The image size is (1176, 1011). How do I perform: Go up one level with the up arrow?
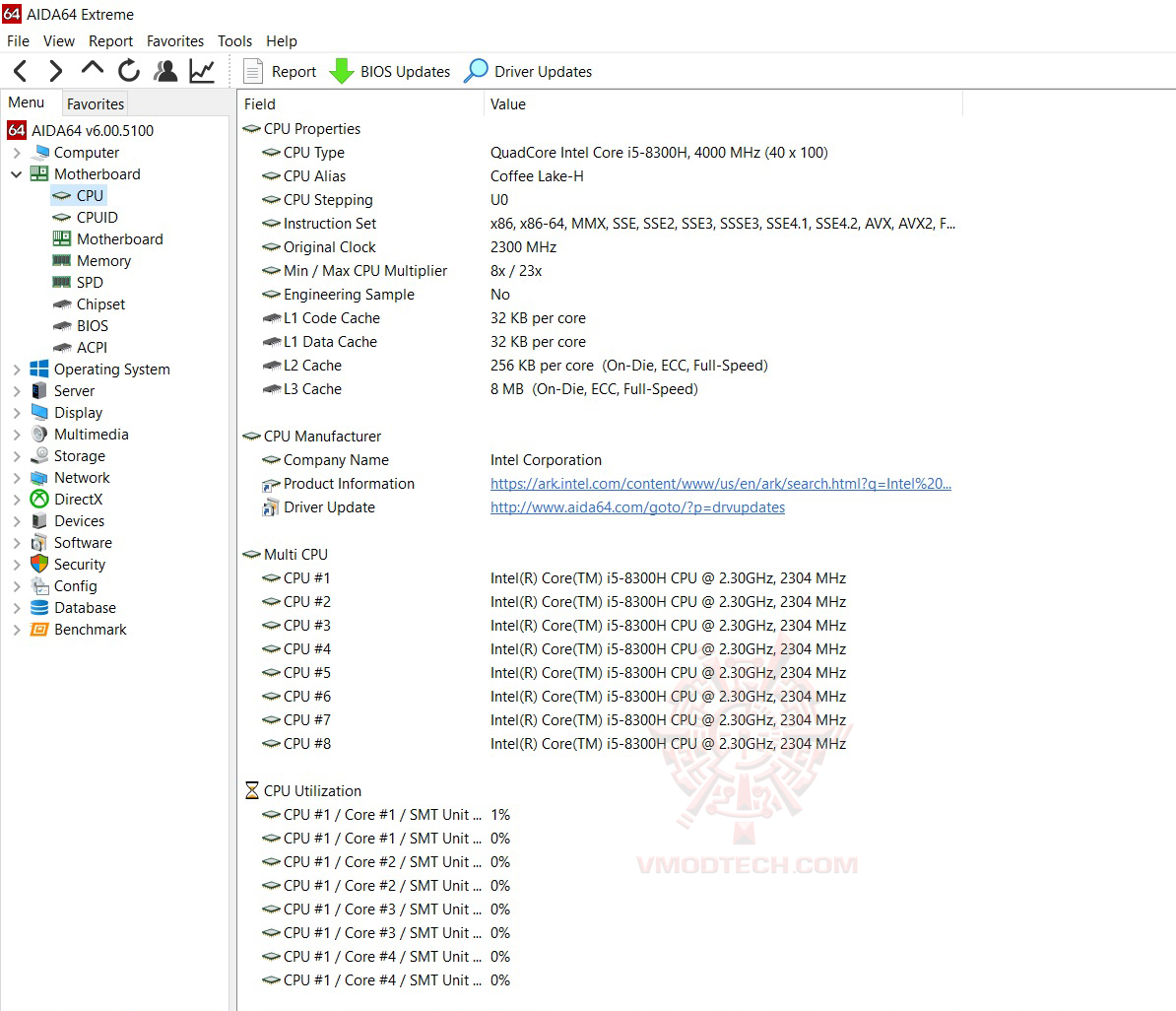(x=93, y=68)
